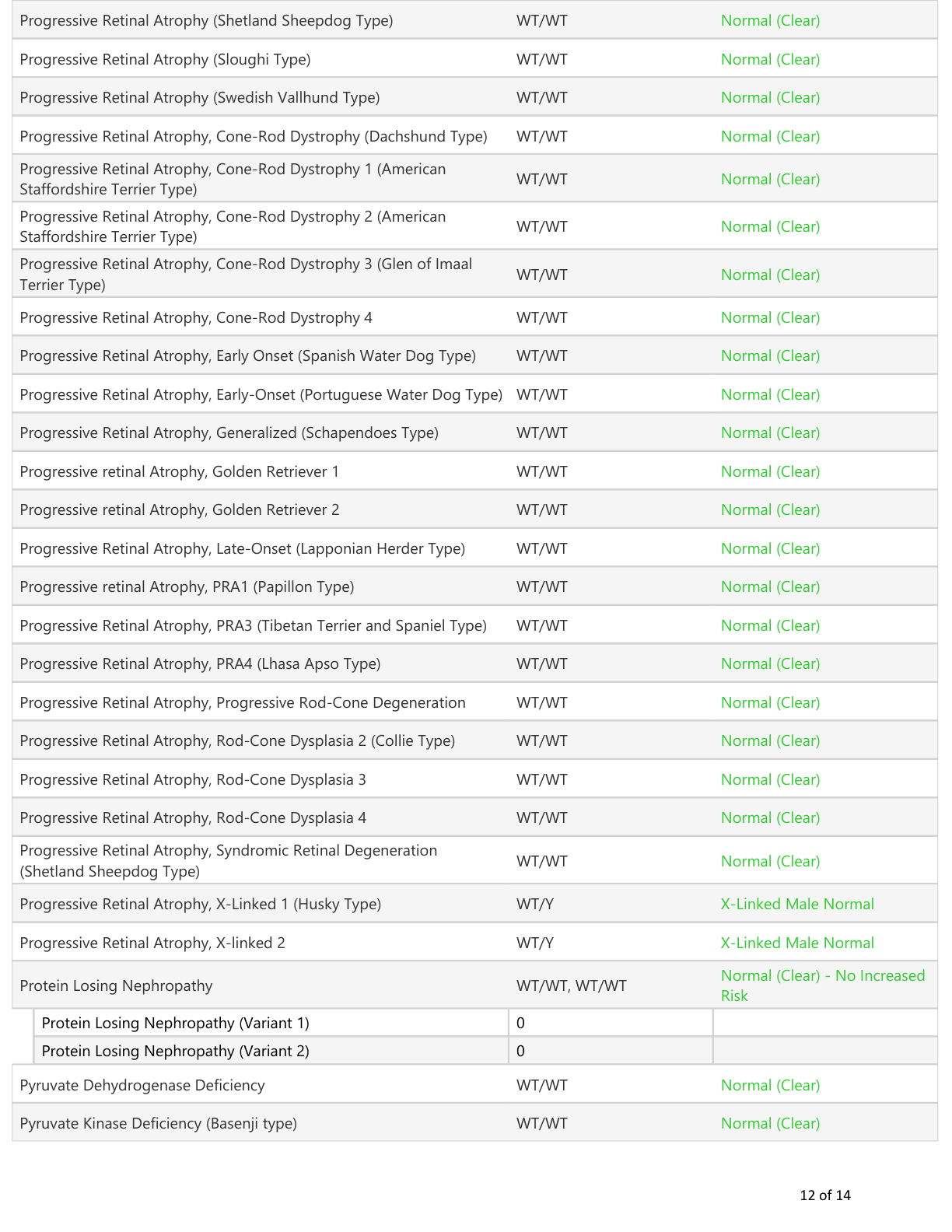
Task: Click the Golden Retriever 1 test name
Action: coord(180,471)
